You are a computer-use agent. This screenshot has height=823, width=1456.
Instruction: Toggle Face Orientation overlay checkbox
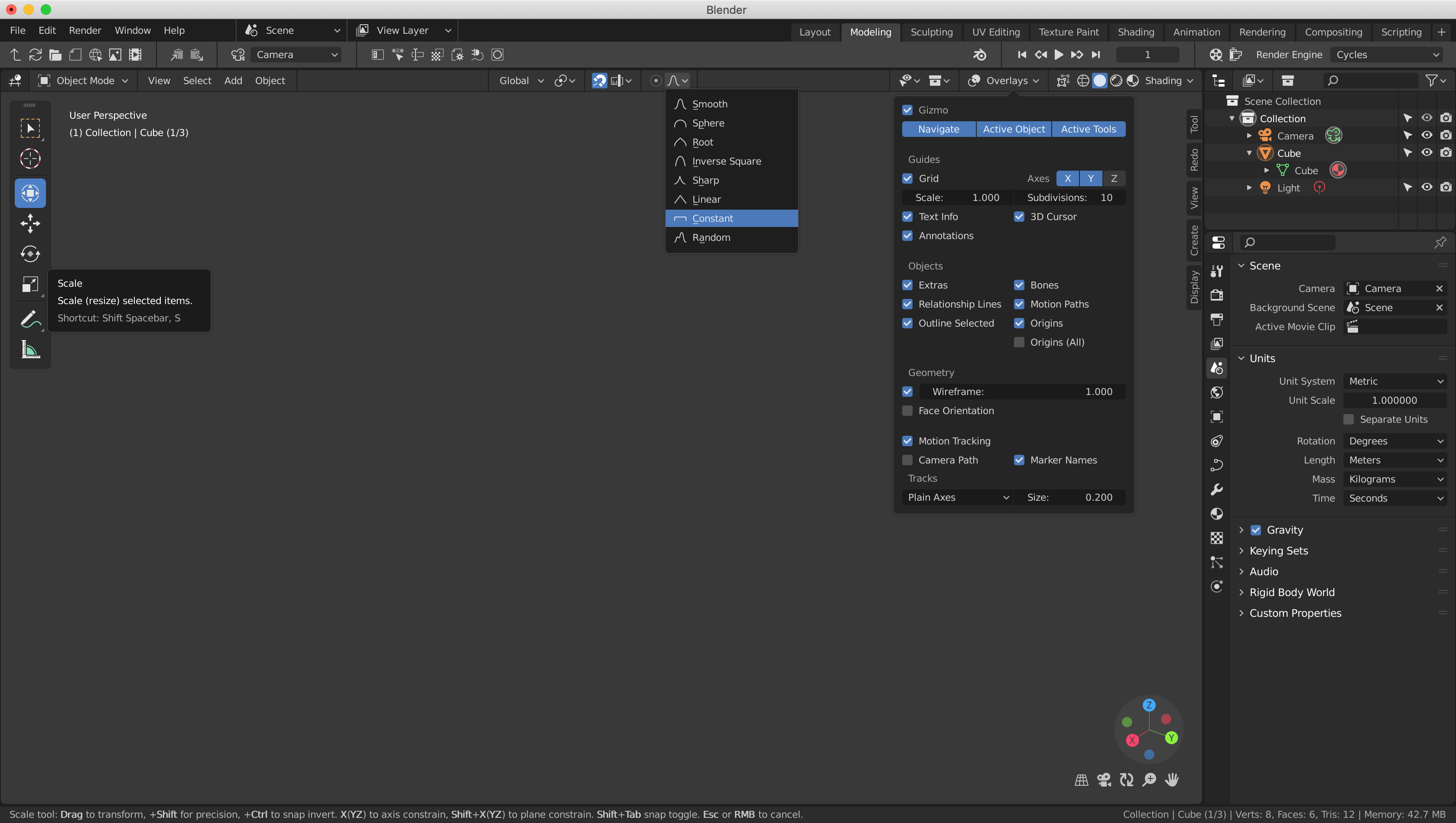(908, 410)
